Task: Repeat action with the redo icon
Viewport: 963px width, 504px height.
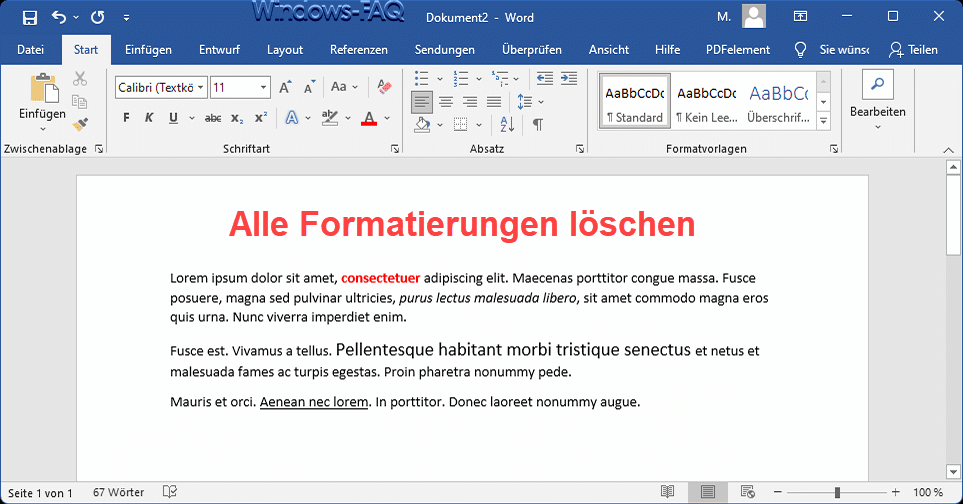Action: tap(97, 17)
